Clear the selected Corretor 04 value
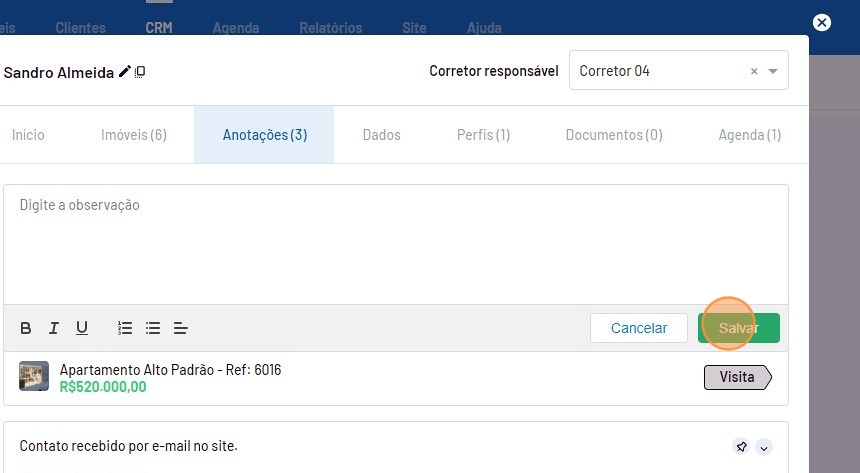This screenshot has height=473, width=860. coord(754,72)
